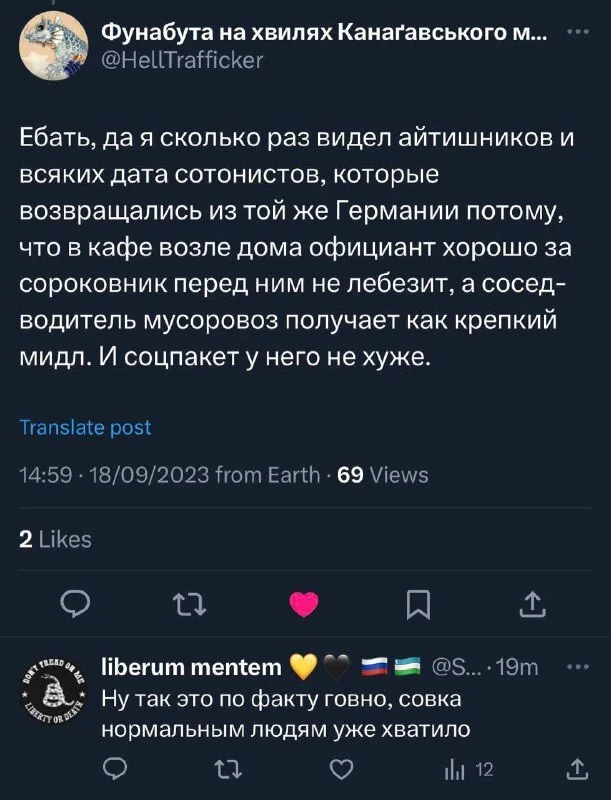Open the Фунабута display name profile

pyautogui.click(x=325, y=33)
